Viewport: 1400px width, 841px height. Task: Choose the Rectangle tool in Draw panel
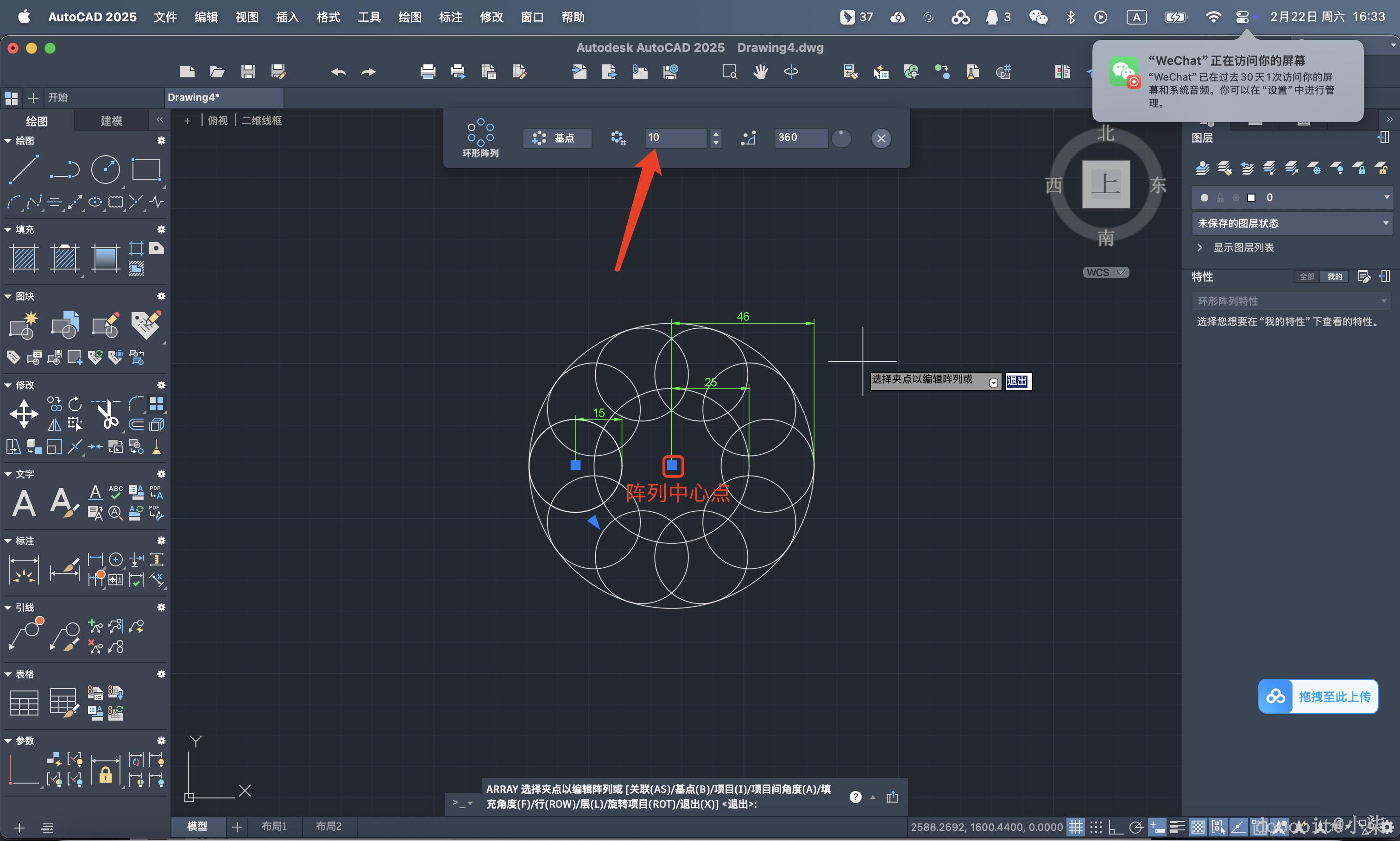pos(146,169)
